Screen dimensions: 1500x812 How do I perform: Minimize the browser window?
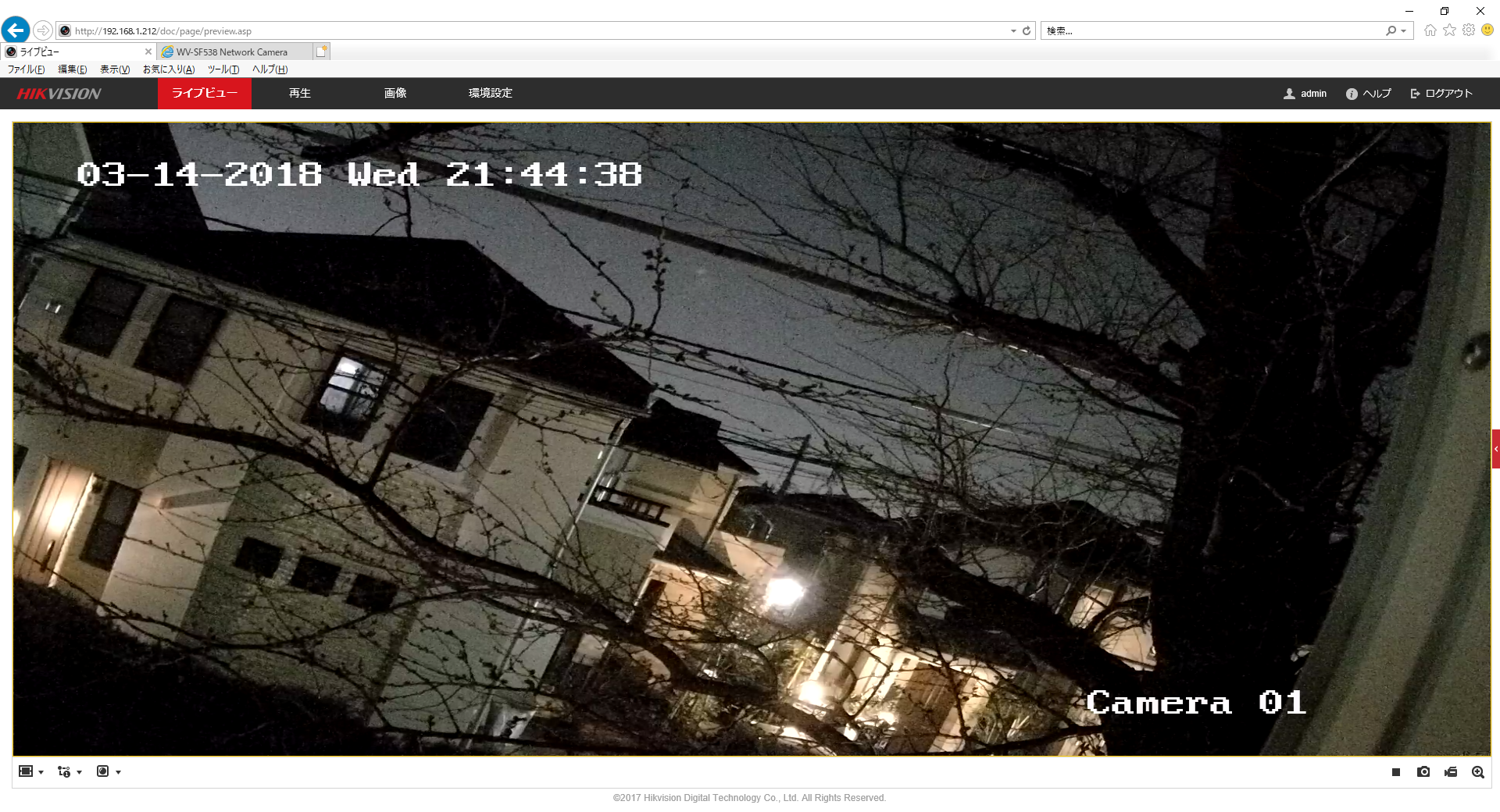tap(1409, 11)
